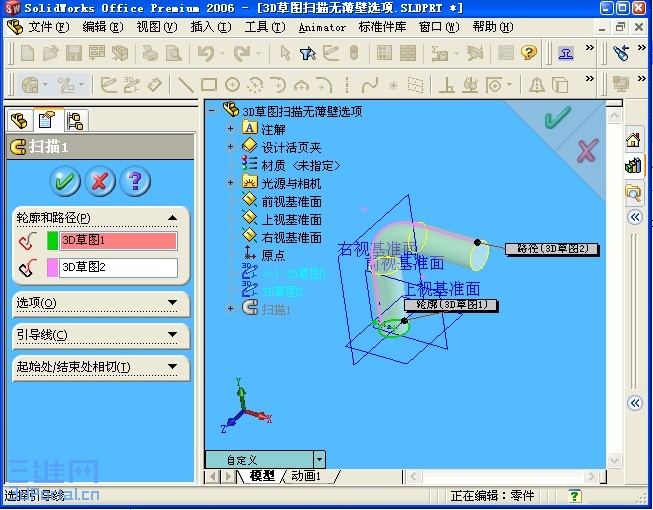Select the Line sketch tool

(x=186, y=85)
